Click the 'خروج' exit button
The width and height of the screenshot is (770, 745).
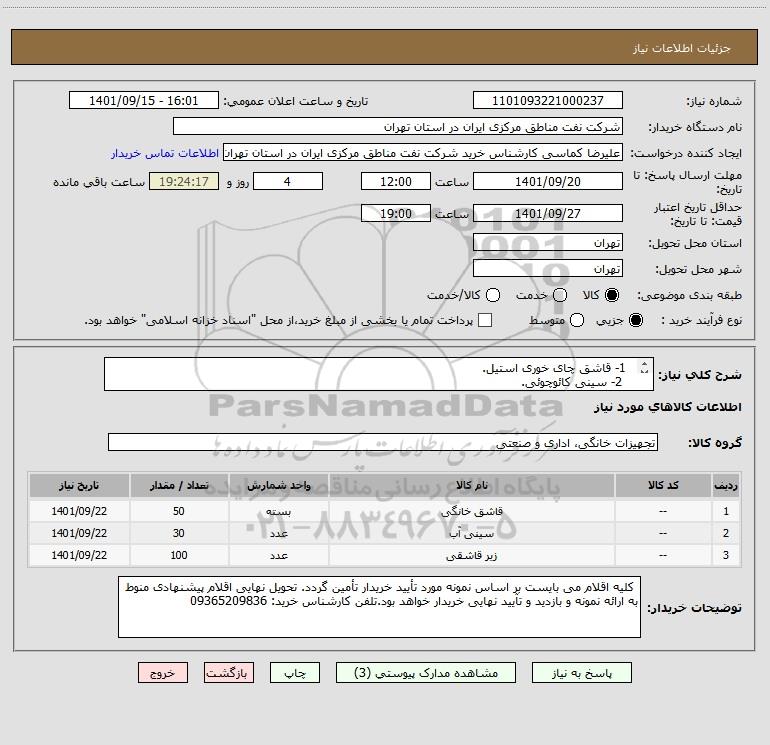tap(163, 673)
